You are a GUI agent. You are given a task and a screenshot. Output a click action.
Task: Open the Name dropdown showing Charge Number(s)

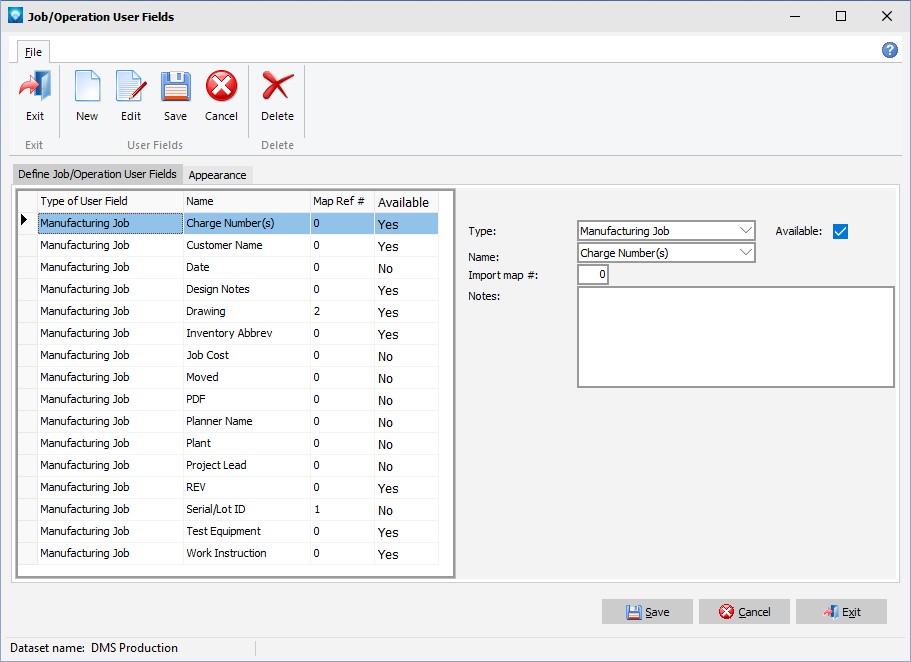pos(745,253)
